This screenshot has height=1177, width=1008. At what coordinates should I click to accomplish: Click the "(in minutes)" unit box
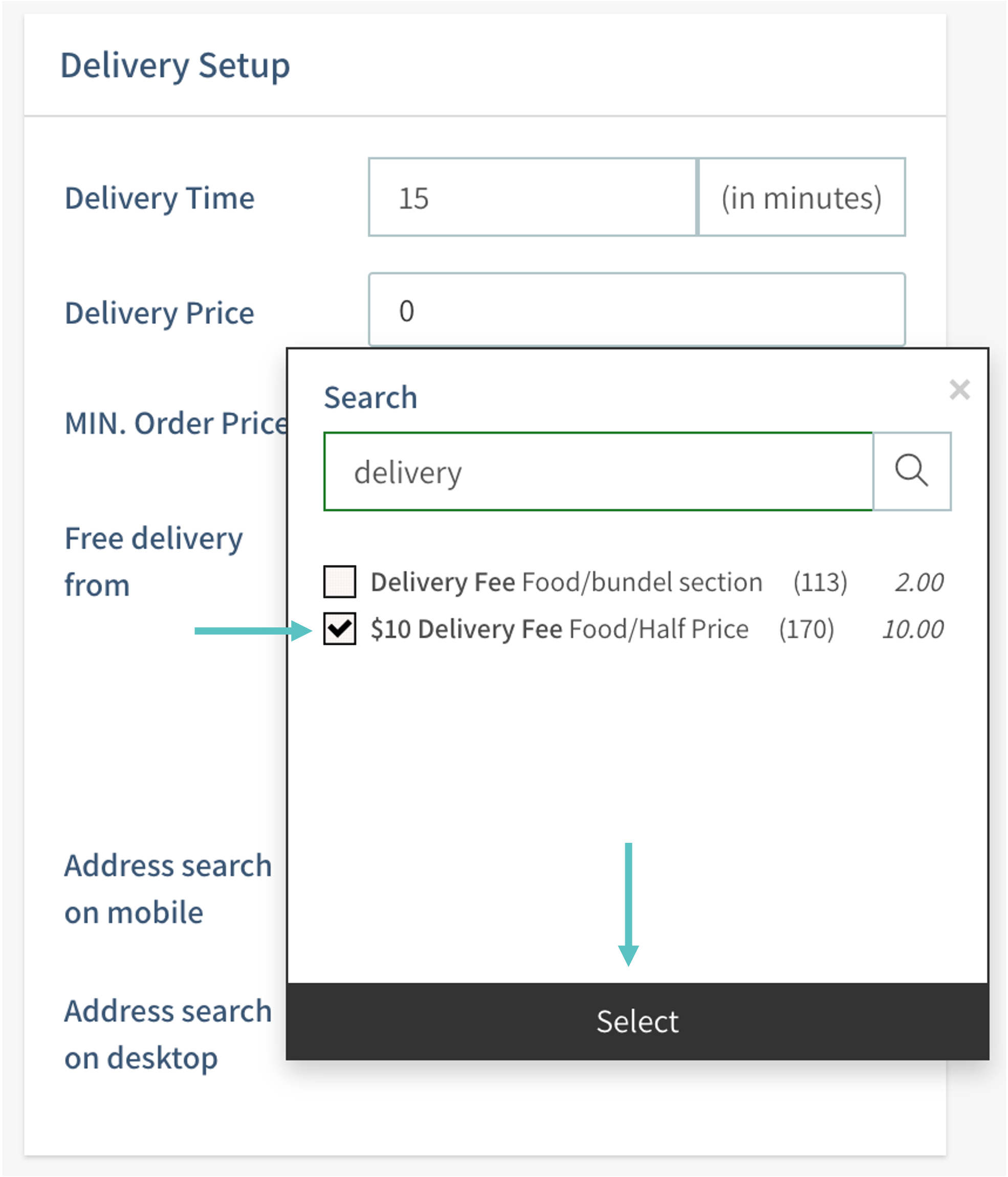tap(801, 197)
